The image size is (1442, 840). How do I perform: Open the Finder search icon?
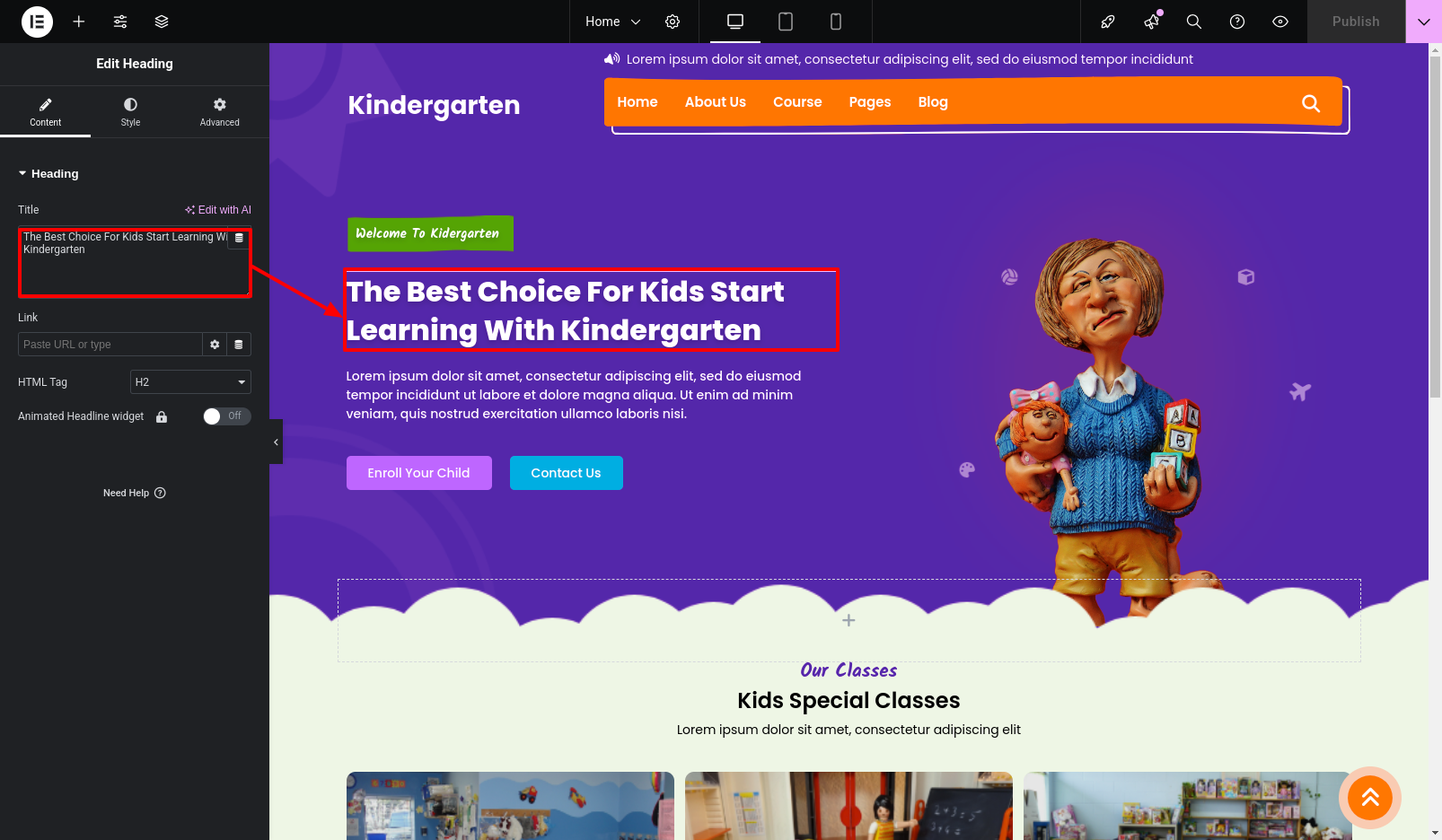coord(1194,22)
